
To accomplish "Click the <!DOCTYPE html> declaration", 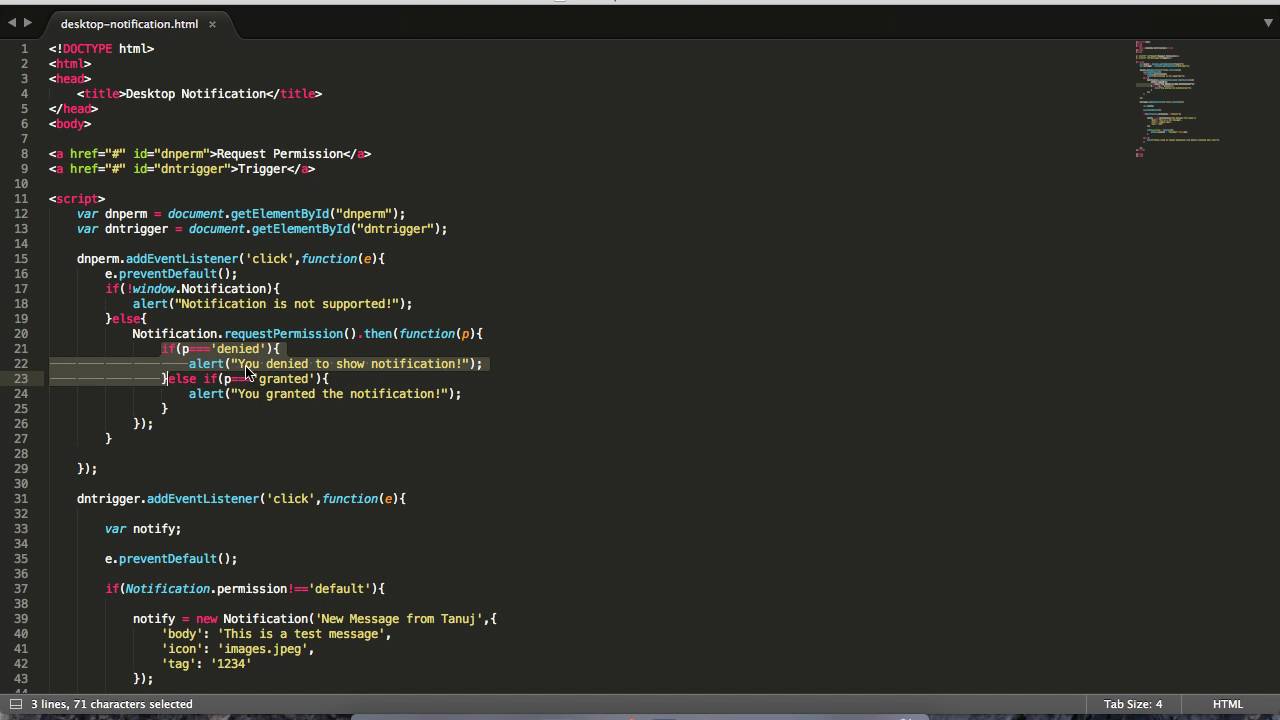I will 101,49.
